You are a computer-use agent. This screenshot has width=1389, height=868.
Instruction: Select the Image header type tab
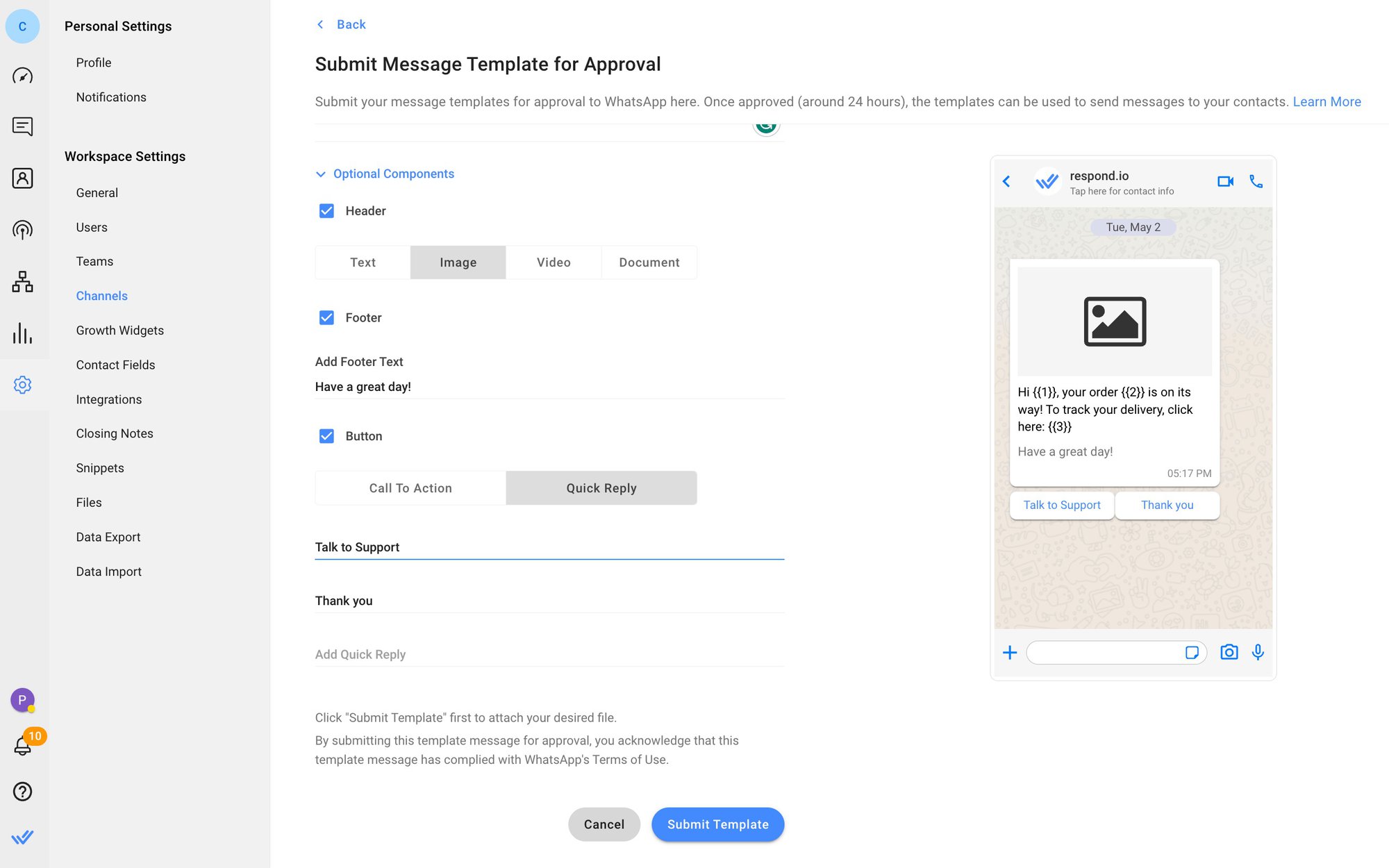(458, 262)
